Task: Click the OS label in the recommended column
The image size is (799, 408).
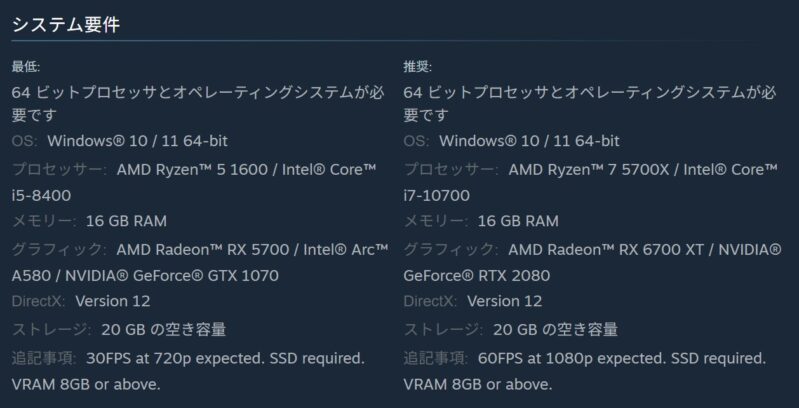Action: coord(417,141)
